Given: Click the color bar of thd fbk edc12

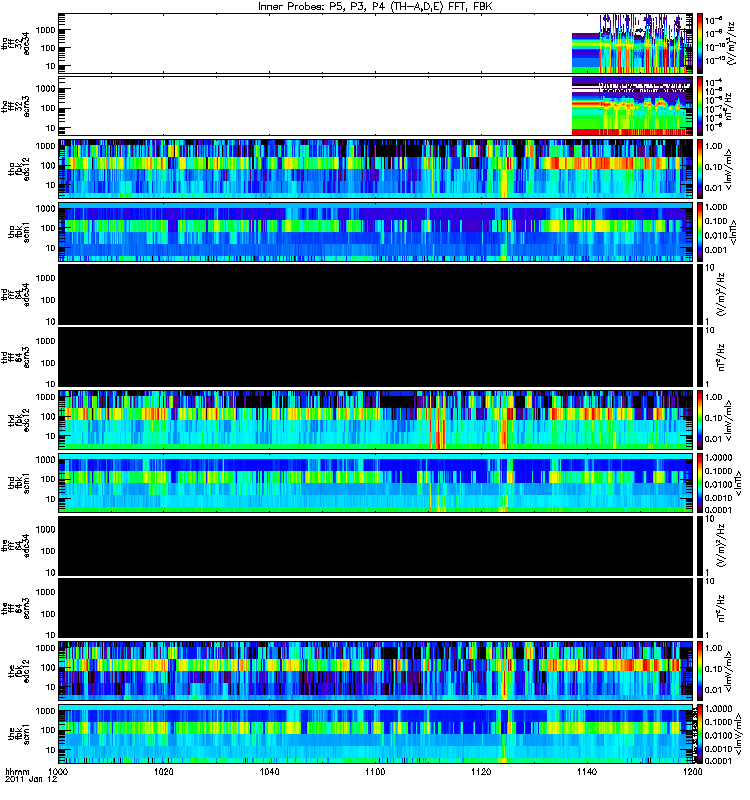Looking at the screenshot, I should pyautogui.click(x=699, y=420).
